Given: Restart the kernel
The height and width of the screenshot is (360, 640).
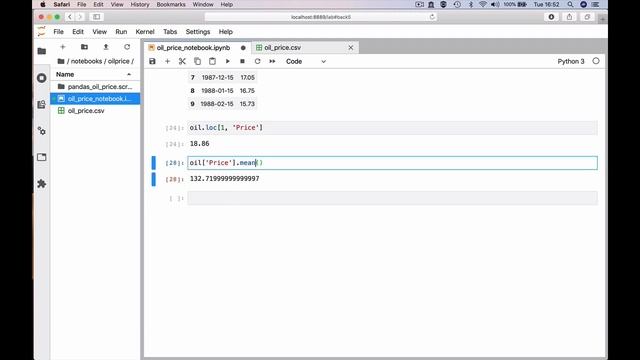Looking at the screenshot, I should click(x=257, y=61).
